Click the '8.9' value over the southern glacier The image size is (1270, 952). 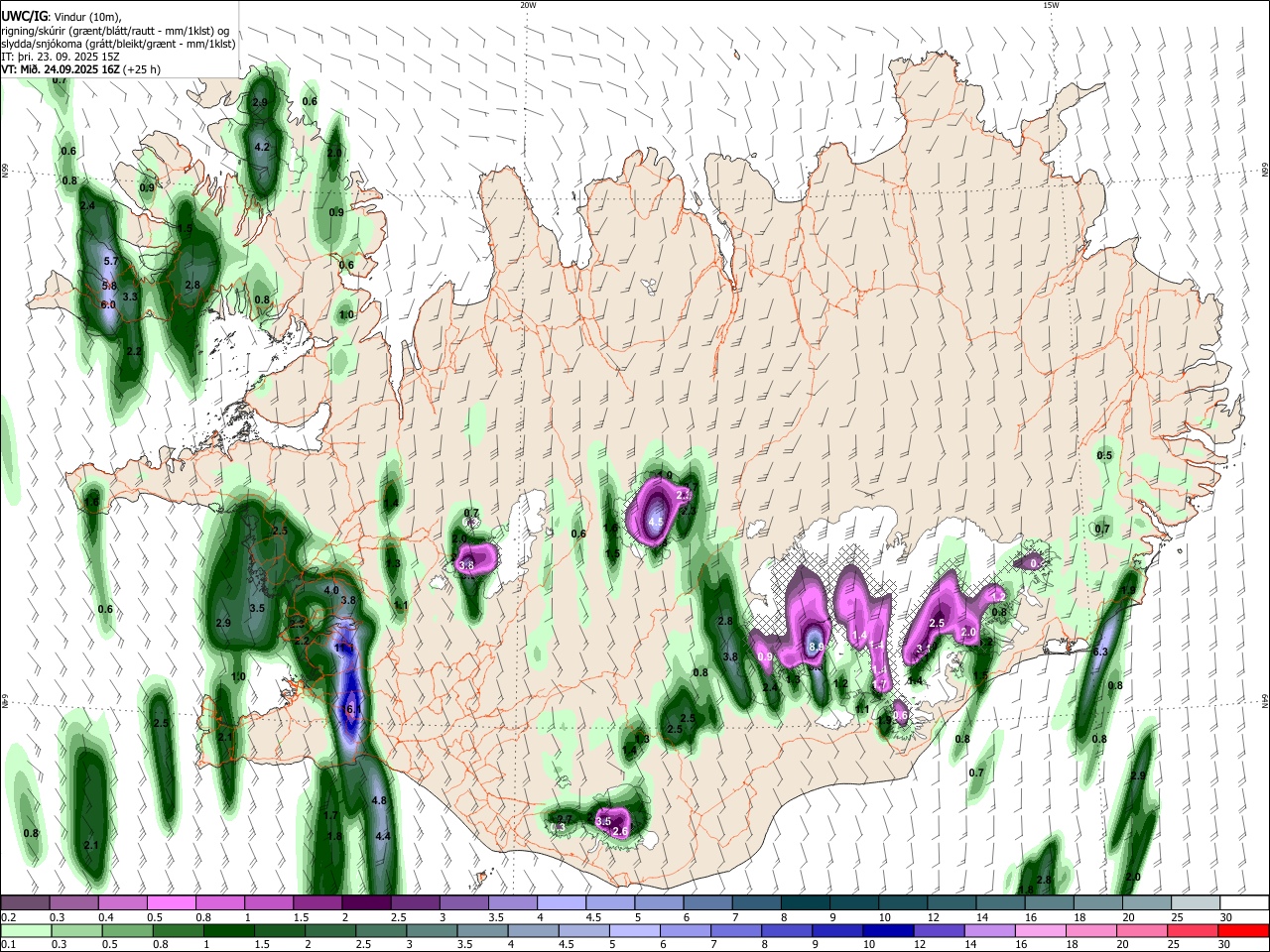point(816,647)
